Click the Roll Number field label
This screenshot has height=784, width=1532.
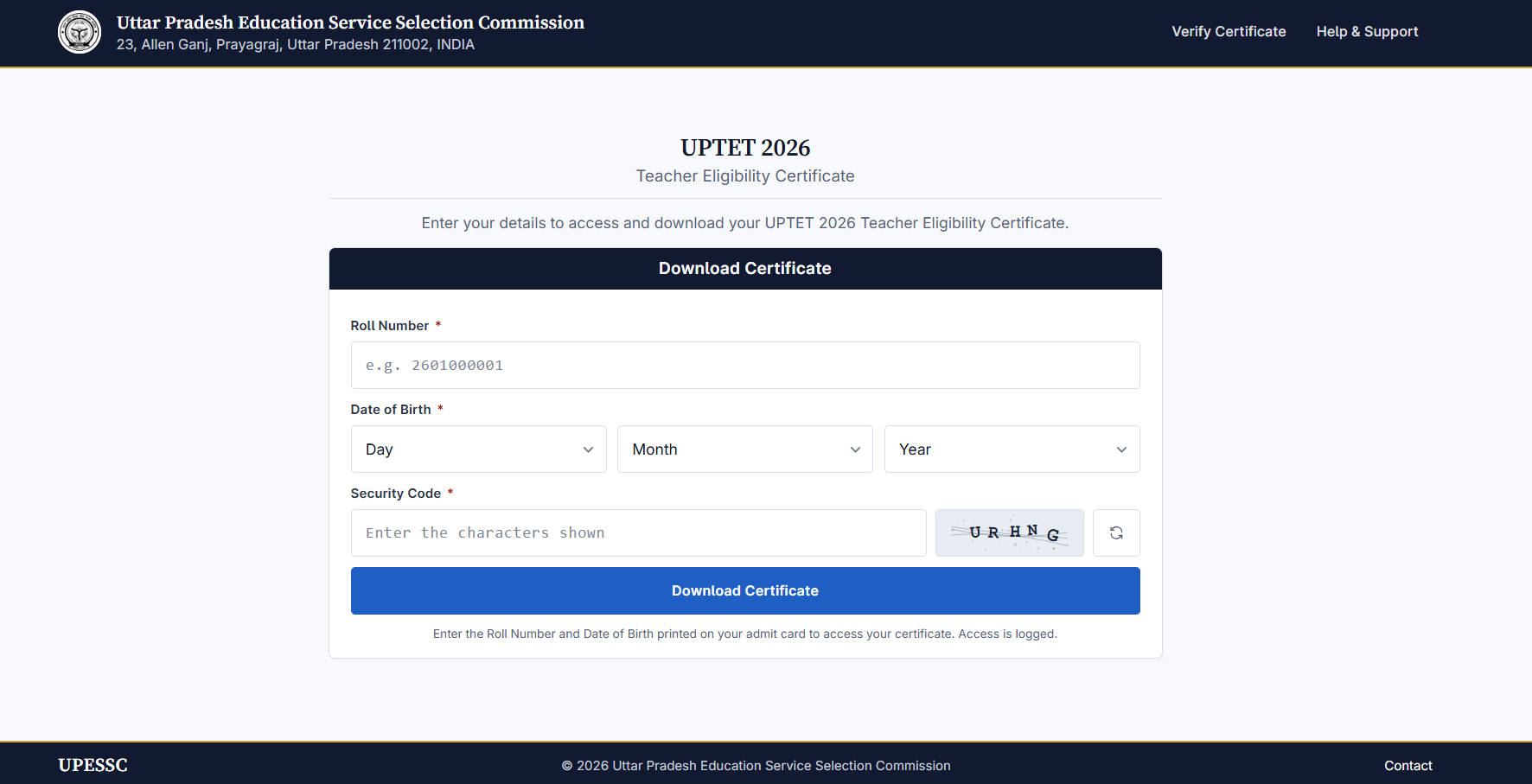(390, 326)
